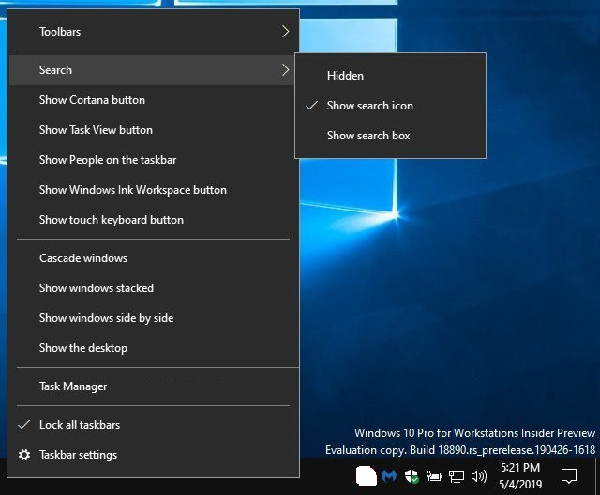Click the Taskbar settings gear icon

tap(24, 455)
